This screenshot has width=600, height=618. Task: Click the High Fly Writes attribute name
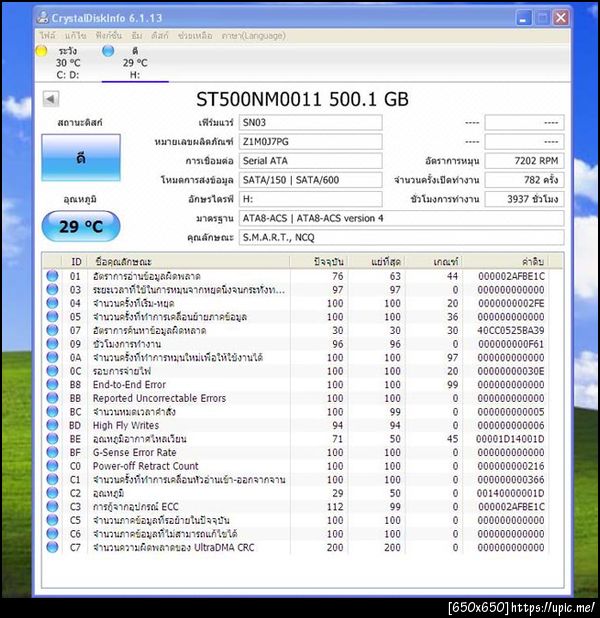[x=126, y=425]
